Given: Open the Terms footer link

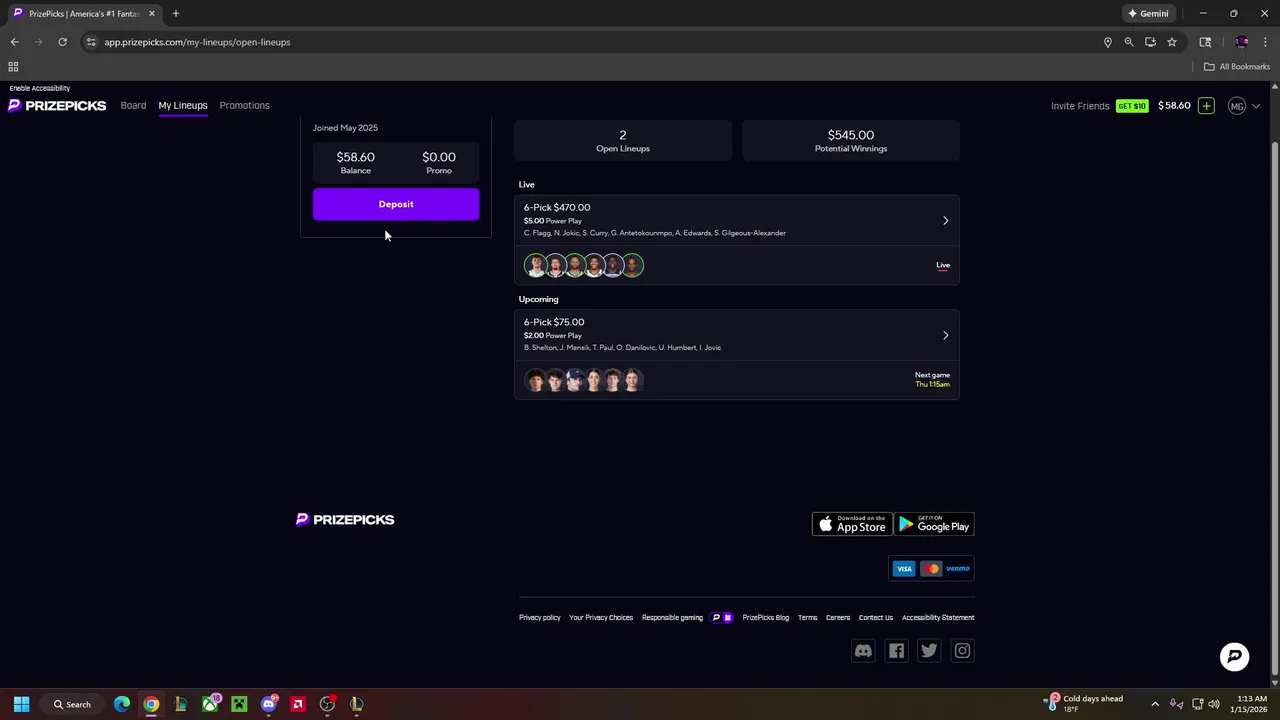Looking at the screenshot, I should (x=807, y=618).
